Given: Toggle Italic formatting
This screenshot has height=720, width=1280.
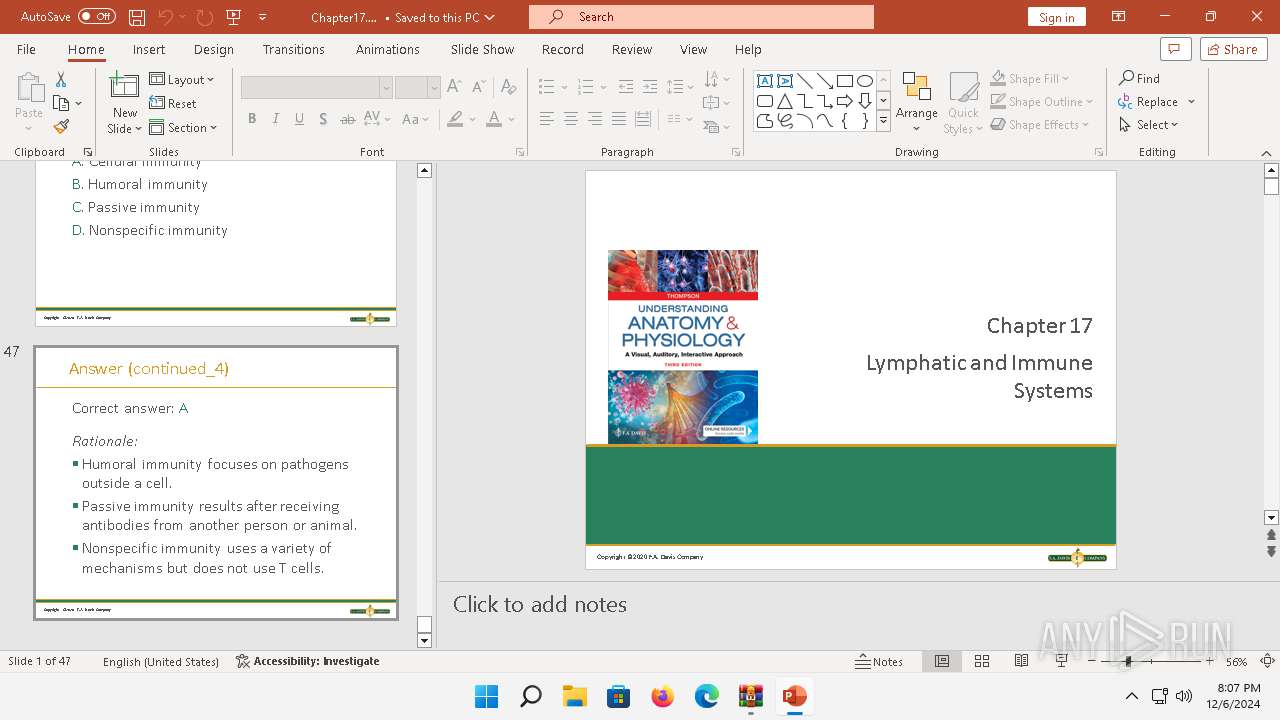Looking at the screenshot, I should [x=276, y=119].
